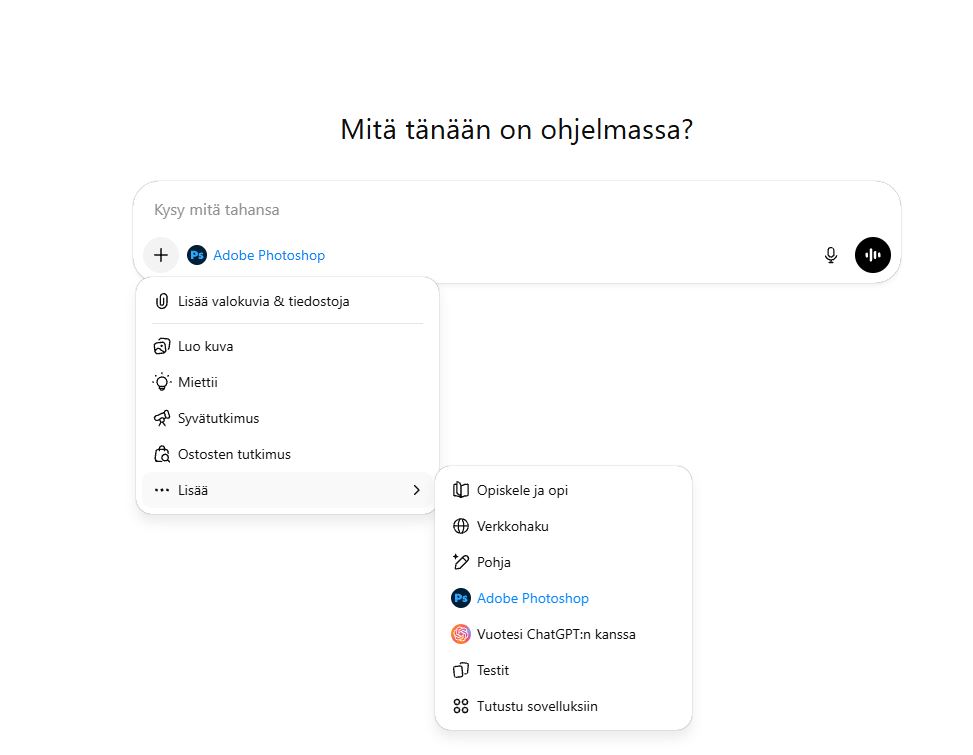Click the Kysy mitä tahansa input field

pos(480,210)
